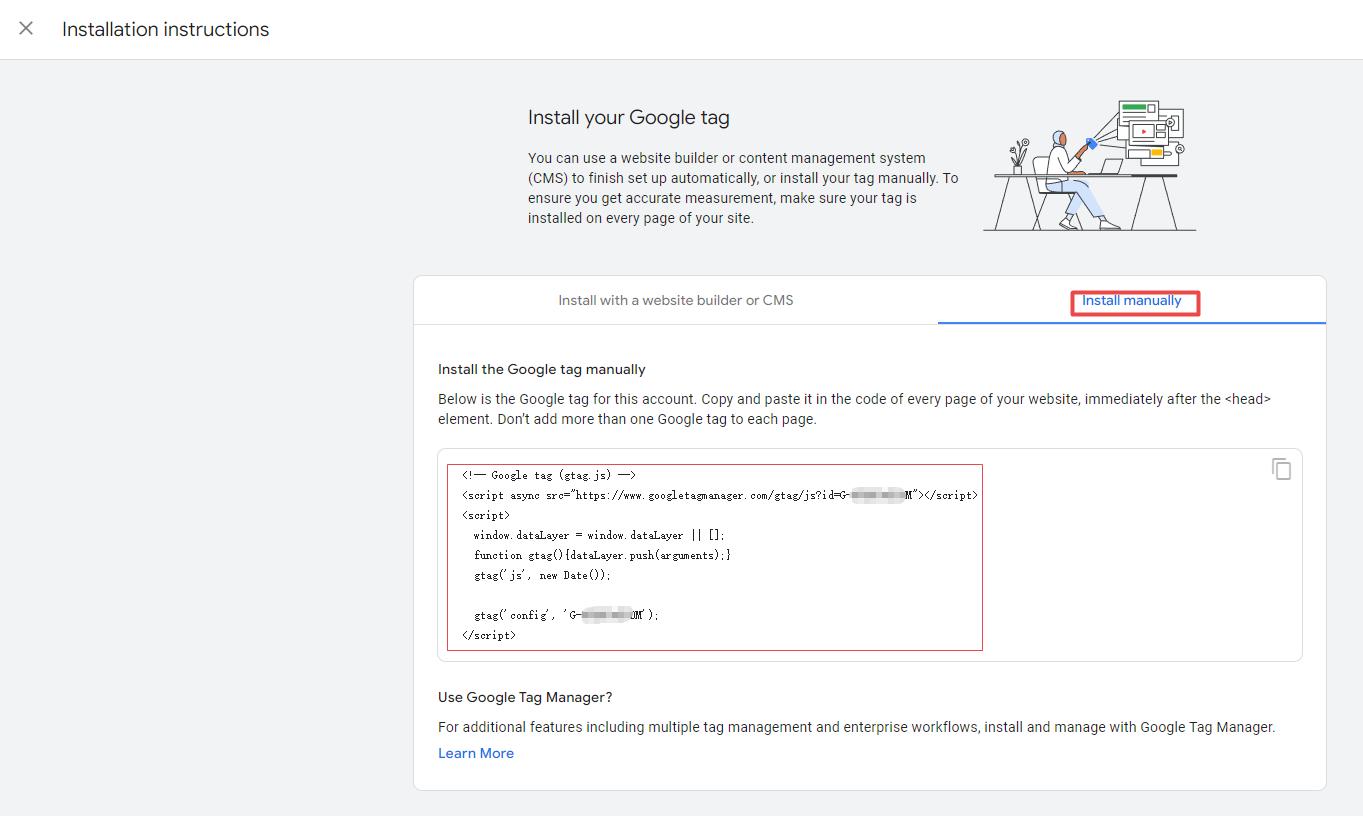
Task: Click the function gtag() code line
Action: (x=602, y=555)
